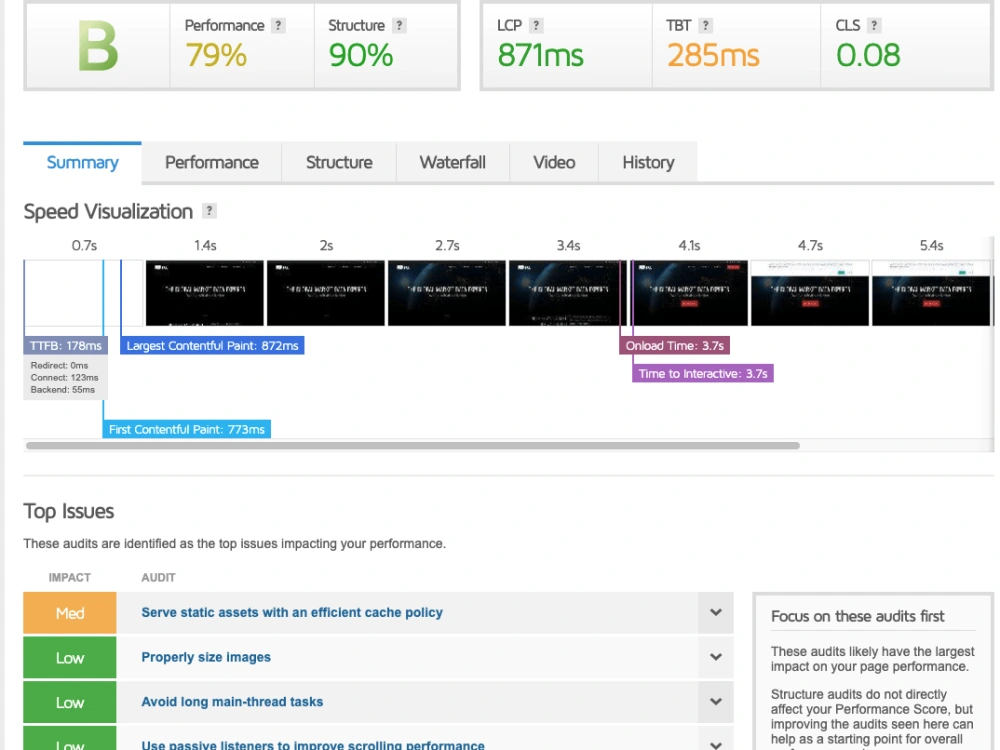Viewport: 1000px width, 750px height.
Task: Click the 285ms TBT value
Action: click(713, 55)
